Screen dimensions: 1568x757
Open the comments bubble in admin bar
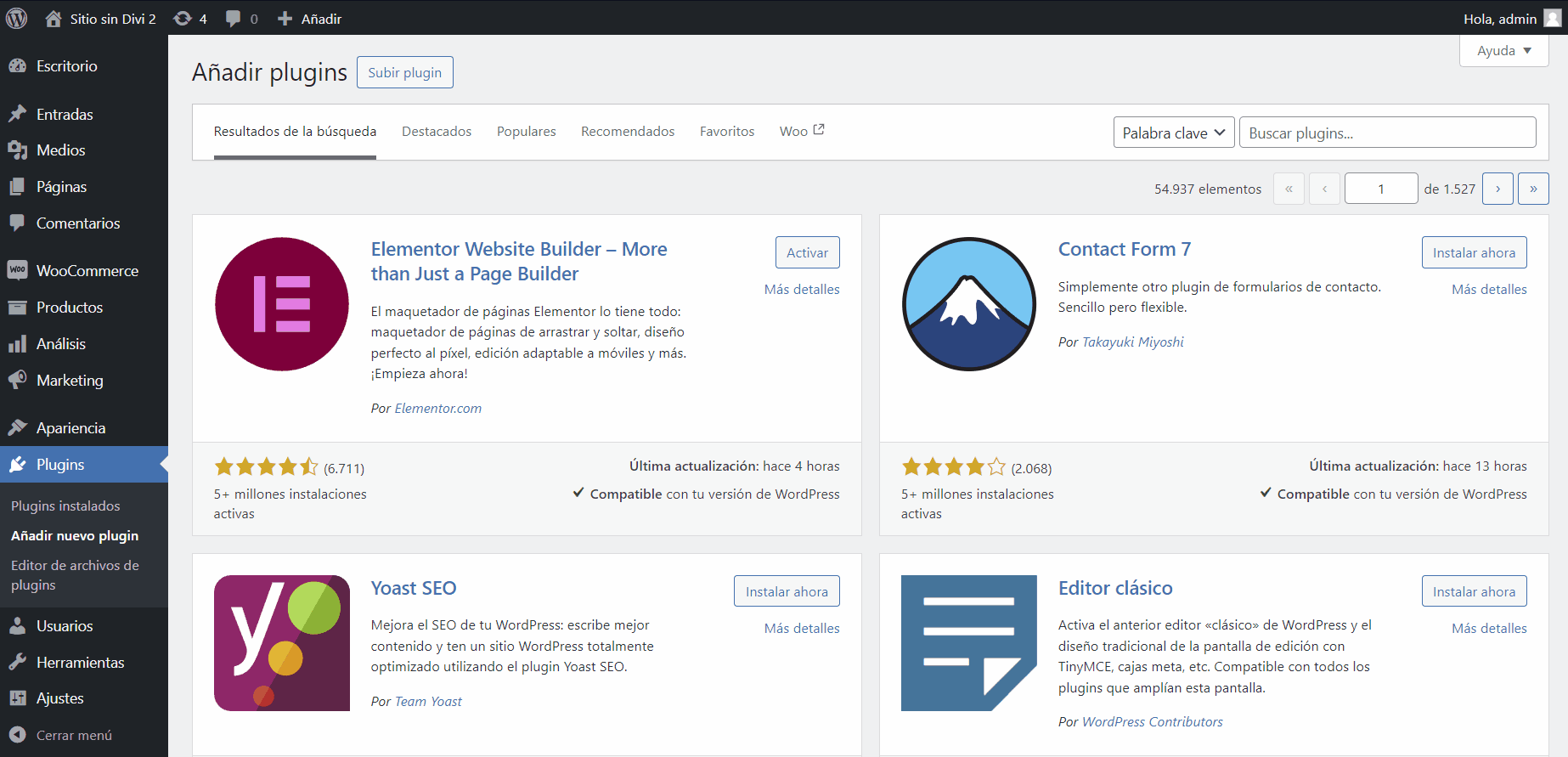(241, 19)
